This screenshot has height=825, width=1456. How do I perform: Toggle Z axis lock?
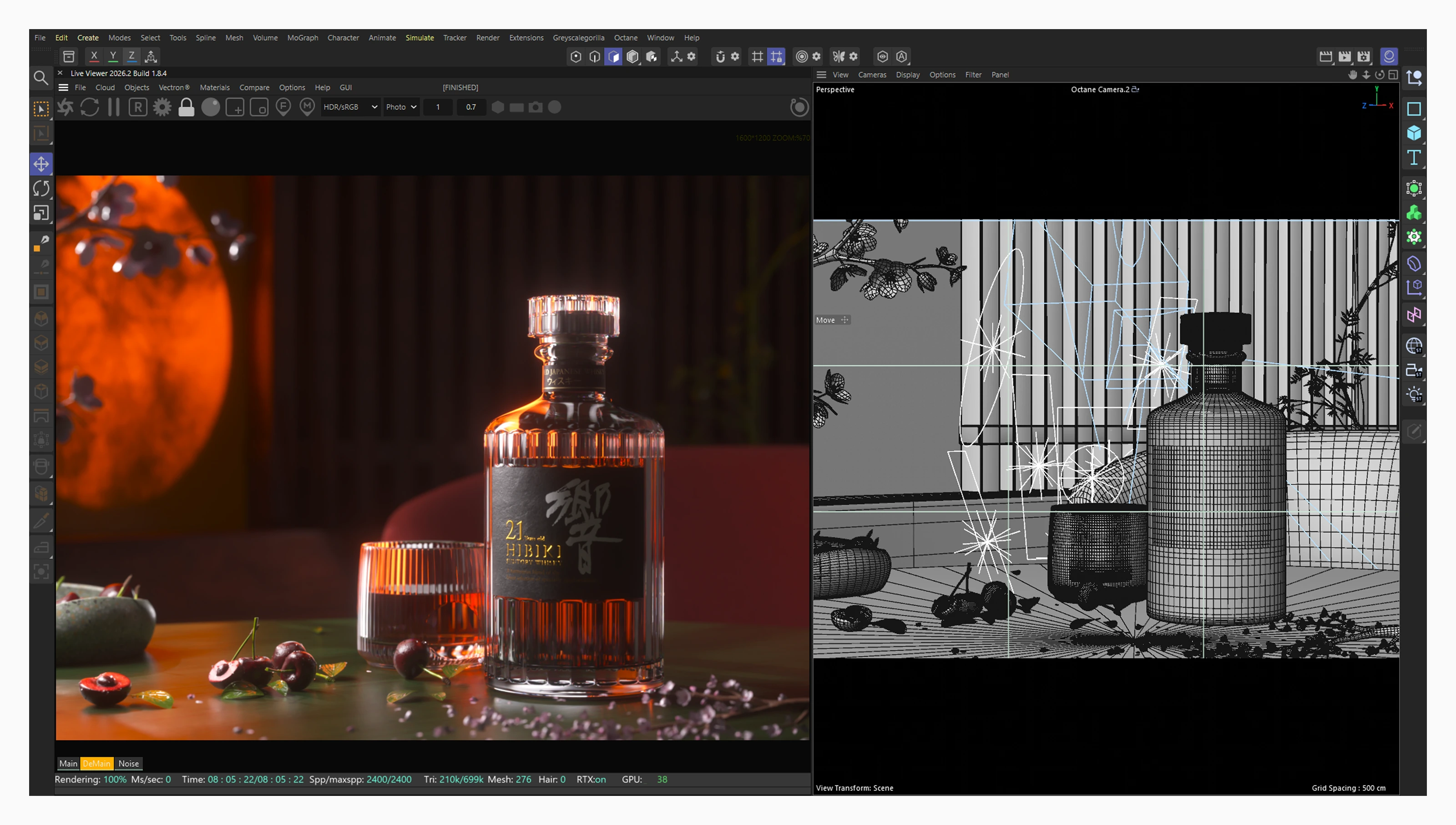coord(131,56)
